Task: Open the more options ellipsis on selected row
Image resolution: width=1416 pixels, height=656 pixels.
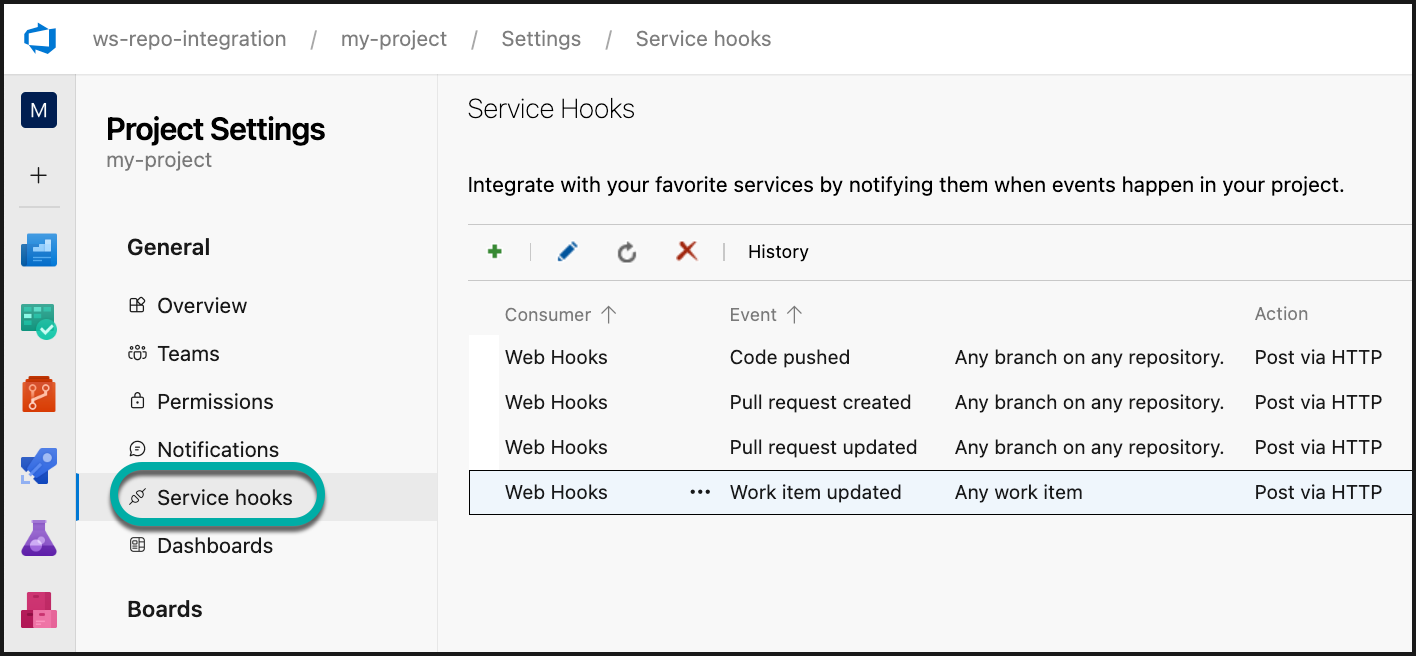Action: (x=700, y=492)
